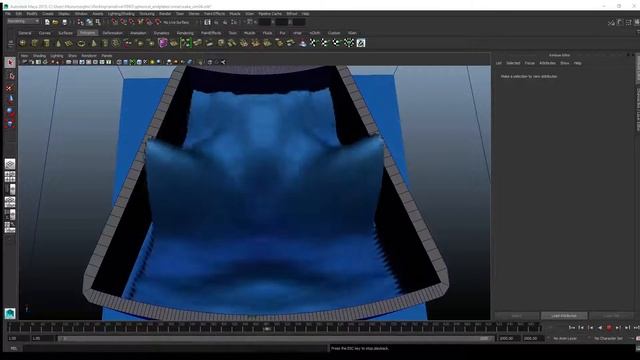Click the green-framed shelf icon

(186, 43)
